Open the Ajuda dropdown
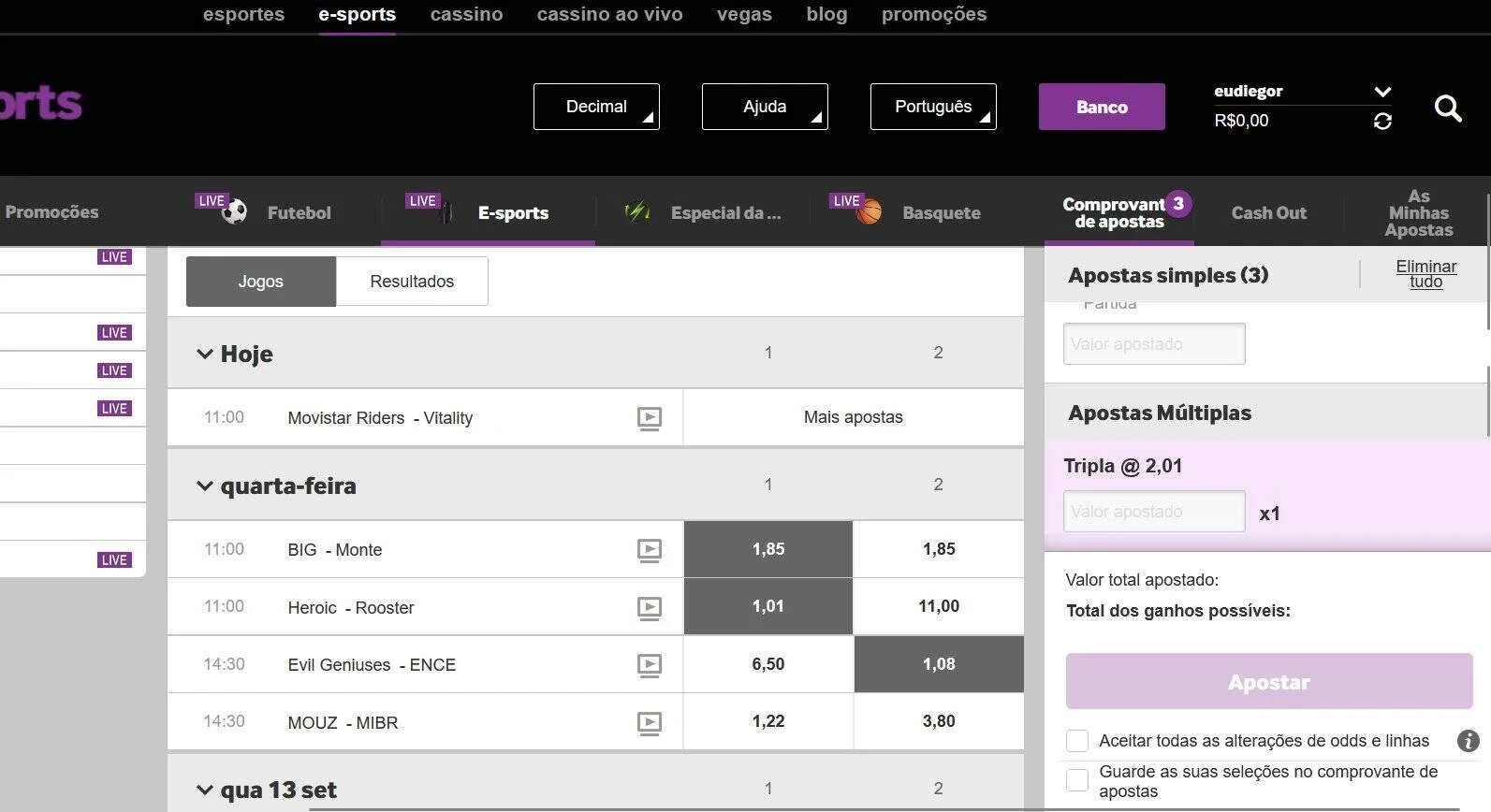This screenshot has height=812, width=1491. point(765,107)
